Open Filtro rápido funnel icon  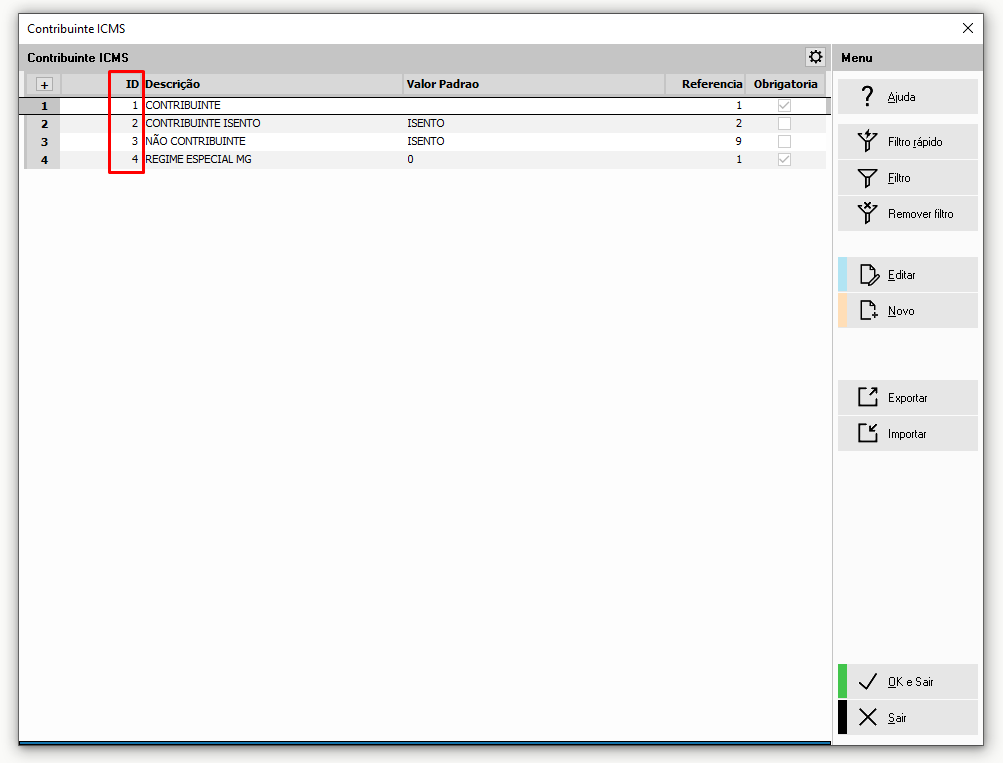pyautogui.click(x=867, y=142)
